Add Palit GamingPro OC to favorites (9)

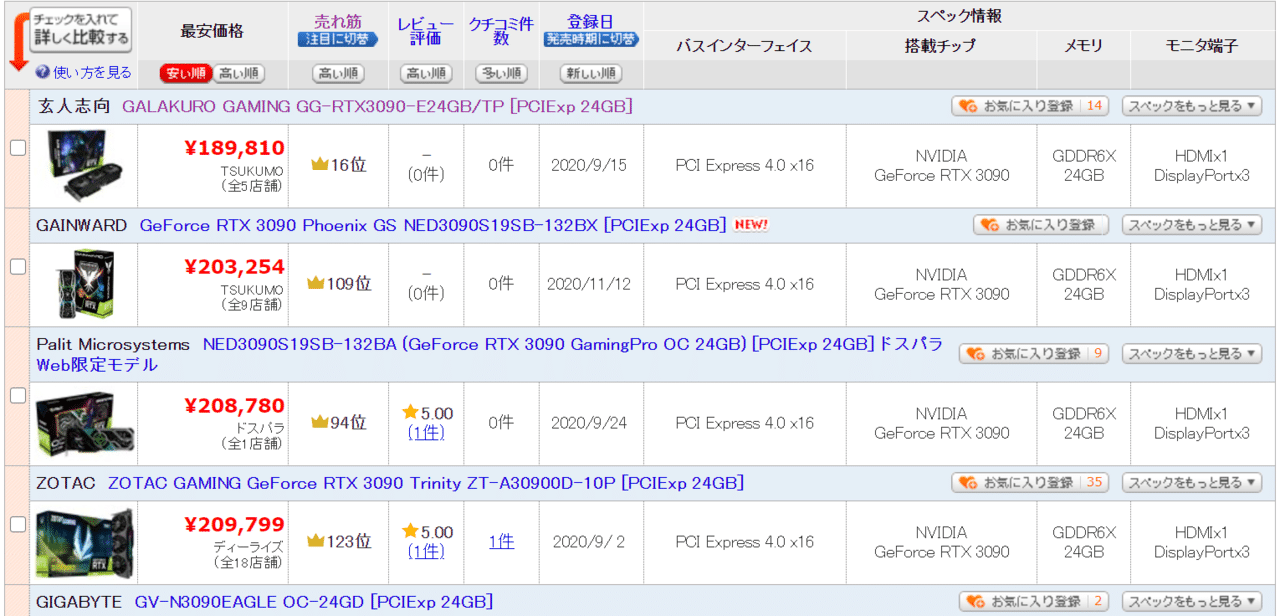[x=1034, y=353]
